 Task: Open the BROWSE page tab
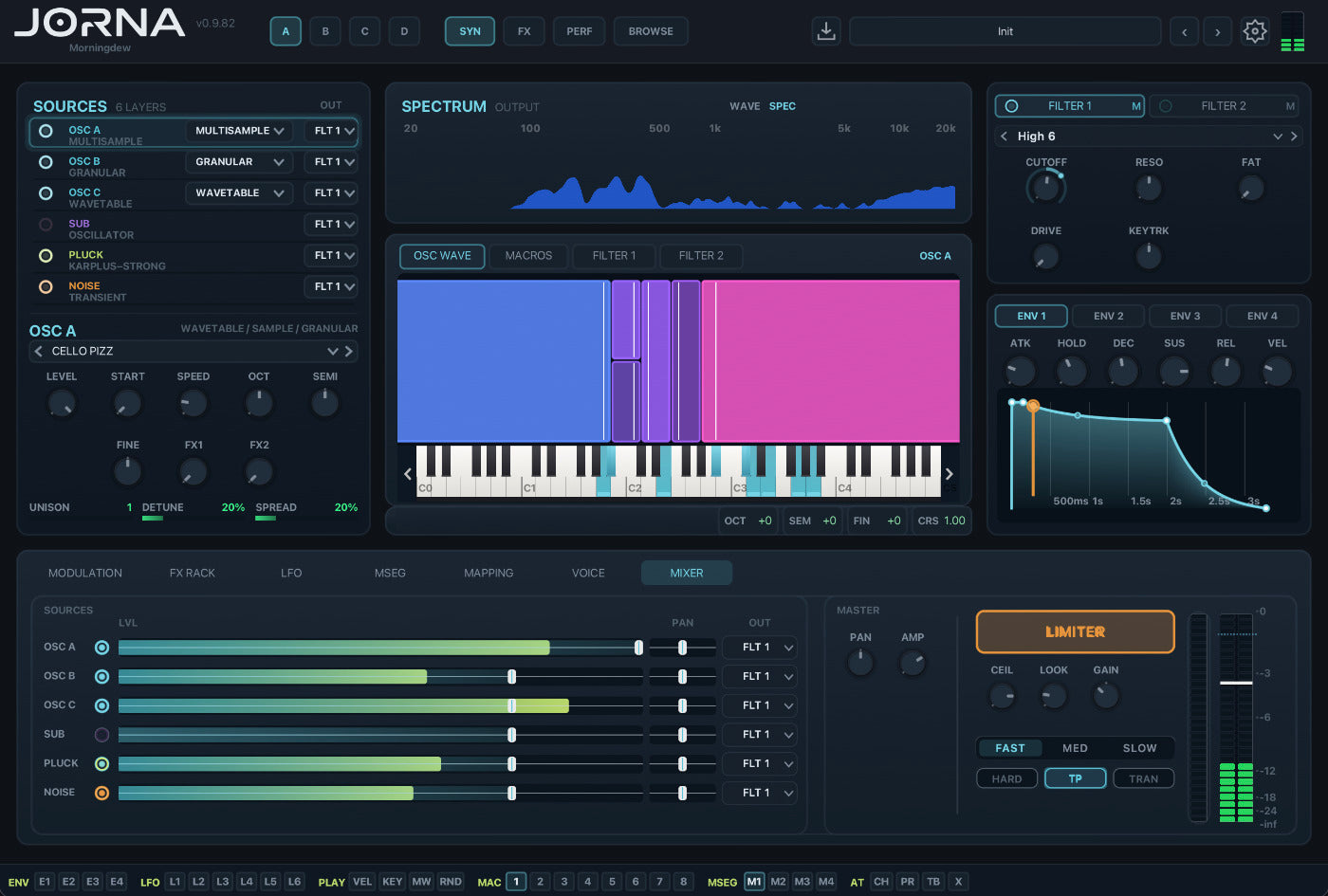(651, 31)
